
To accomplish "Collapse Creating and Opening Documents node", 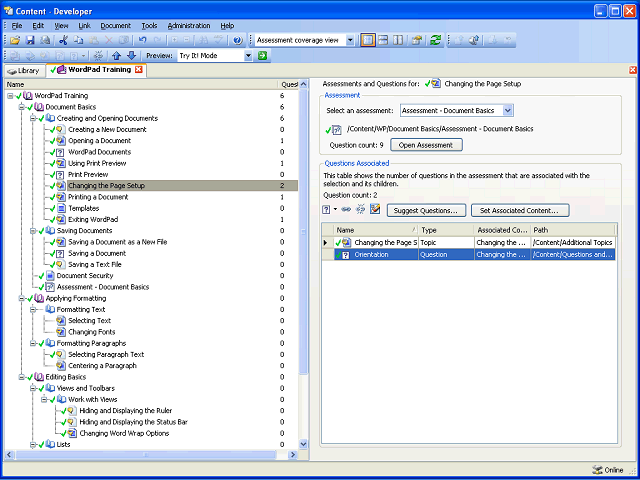I will 33,118.
